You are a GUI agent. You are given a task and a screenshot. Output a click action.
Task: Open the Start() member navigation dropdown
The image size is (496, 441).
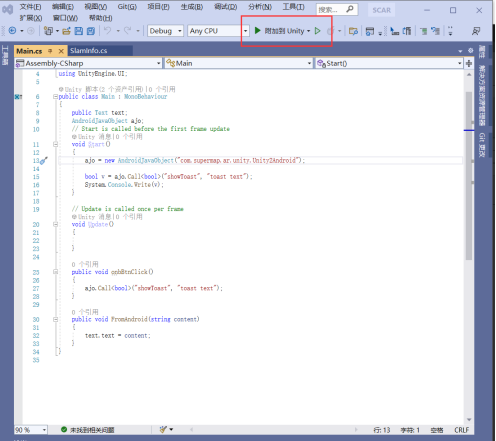point(389,63)
